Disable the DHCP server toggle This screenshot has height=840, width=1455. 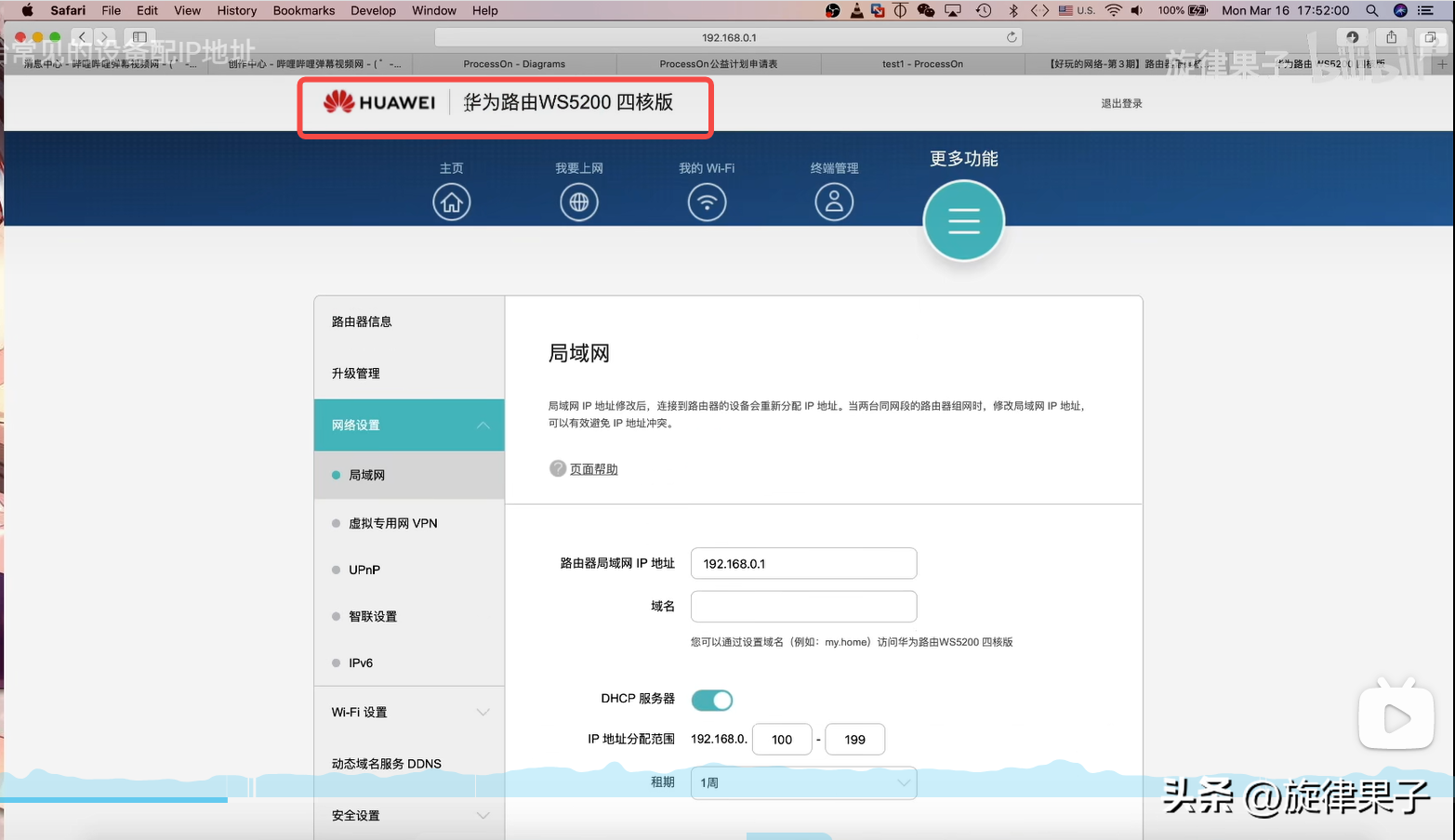click(712, 700)
